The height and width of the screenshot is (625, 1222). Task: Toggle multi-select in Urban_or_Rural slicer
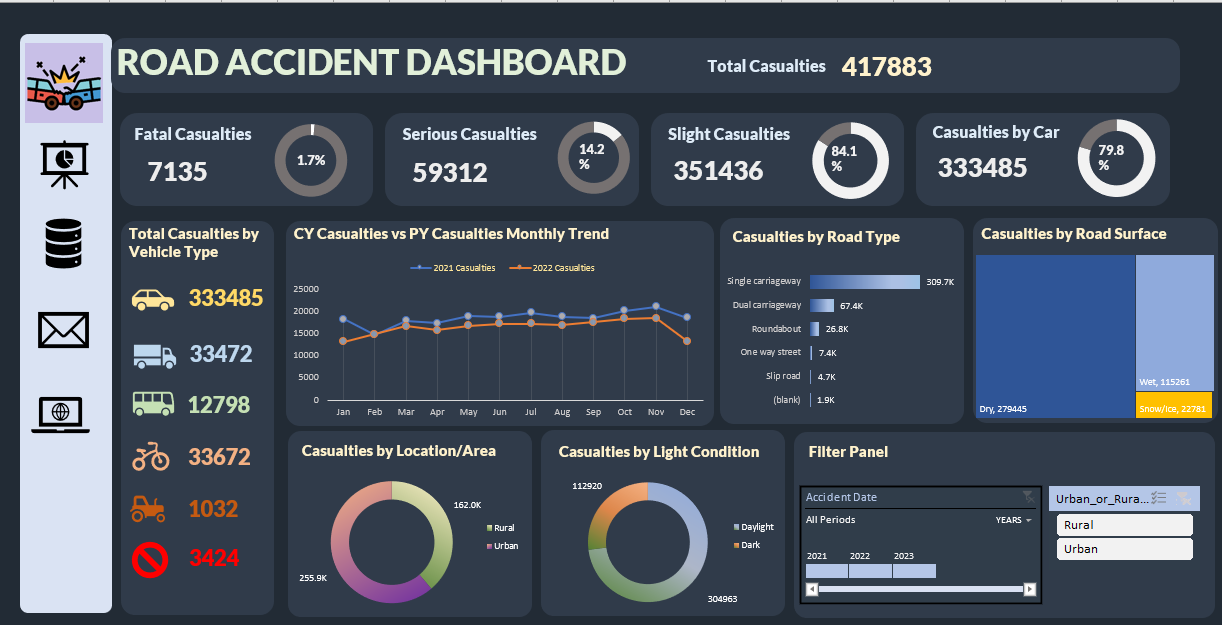point(1160,497)
